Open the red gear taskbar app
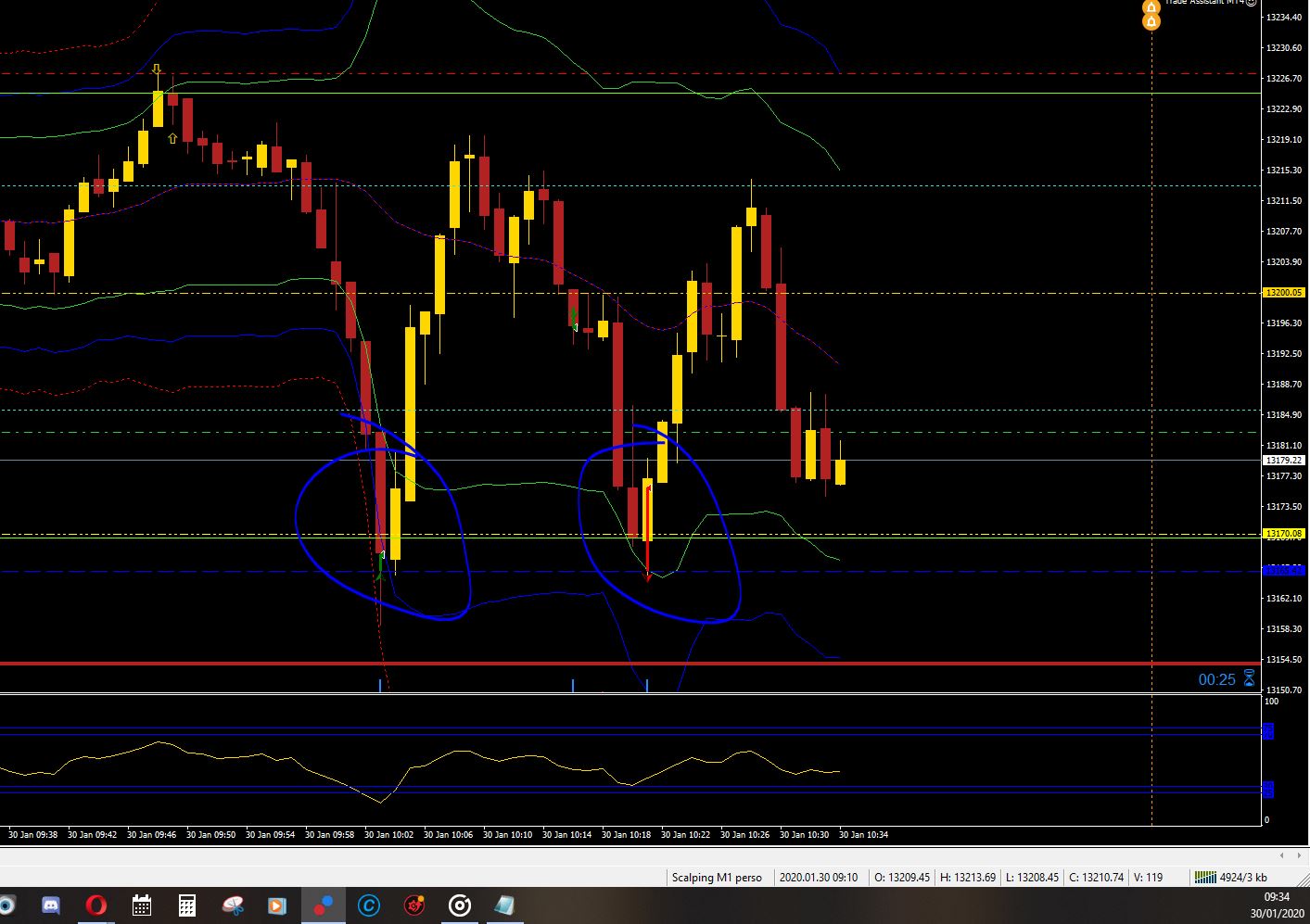 [x=414, y=905]
